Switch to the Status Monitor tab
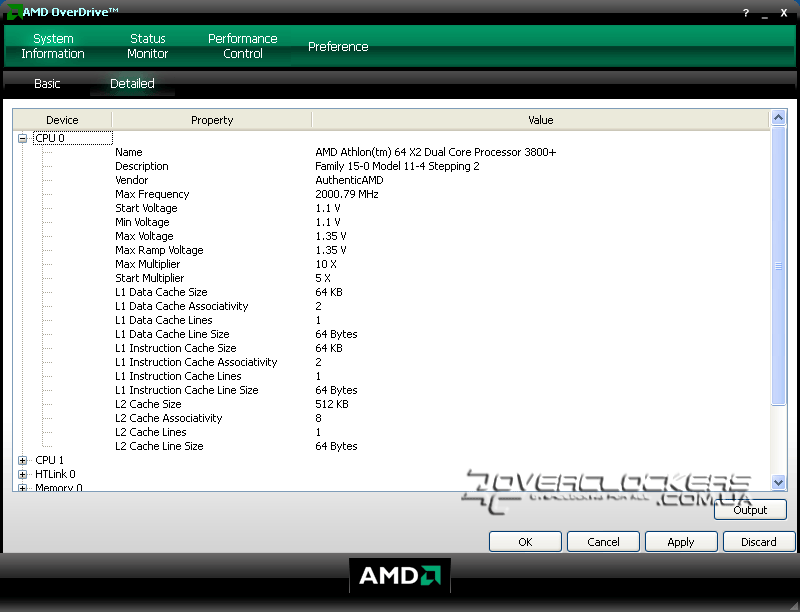Screen dimensions: 800x612 (147, 46)
